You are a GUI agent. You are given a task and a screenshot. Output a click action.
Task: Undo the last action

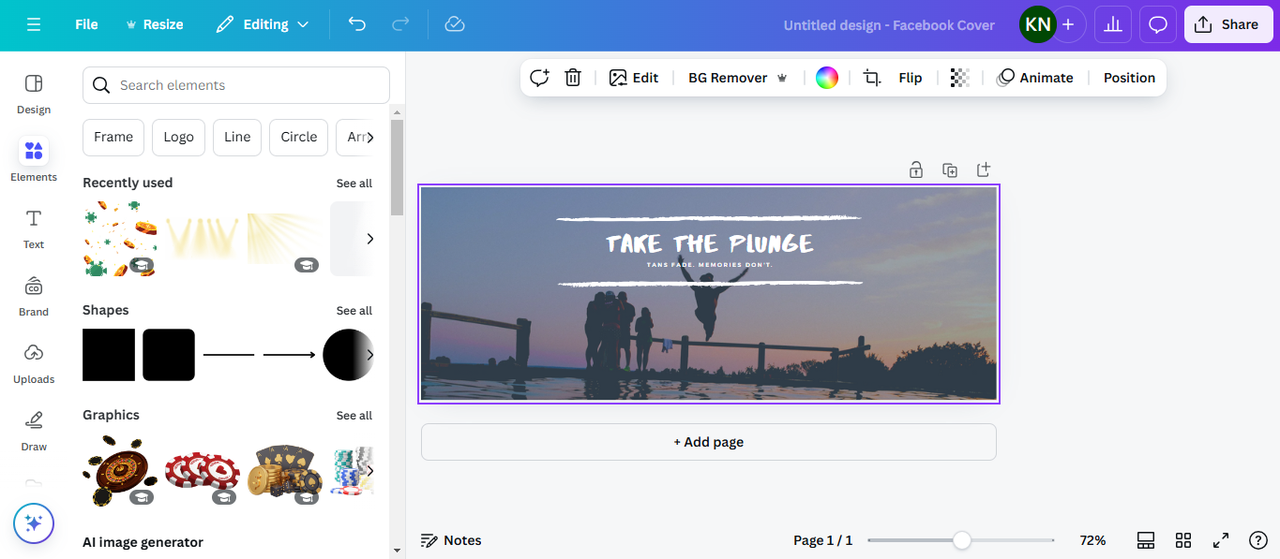click(357, 24)
